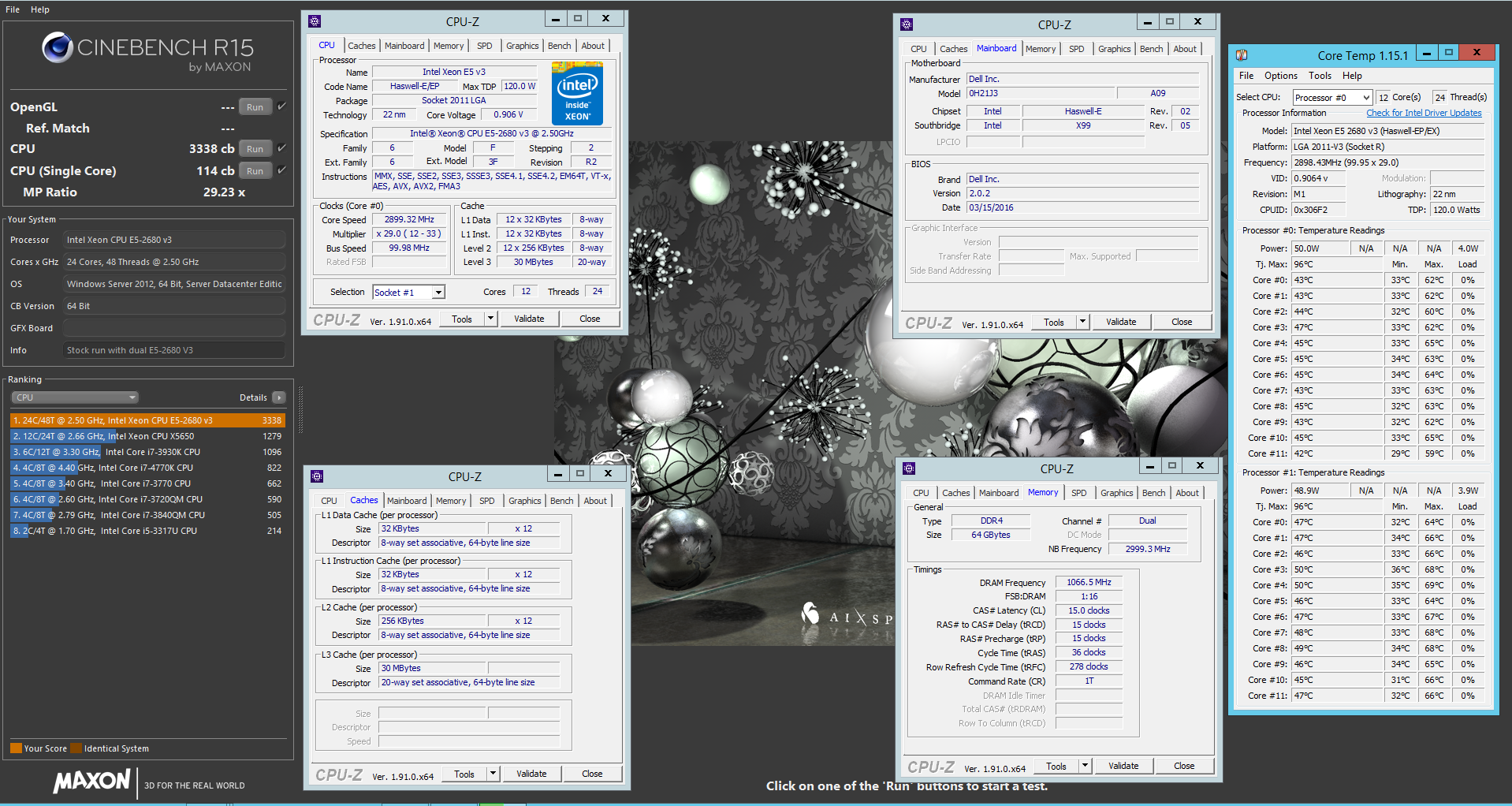Click Core Temp Frequency 2898.43MHz value
This screenshot has height=806, width=1512.
tap(1387, 162)
